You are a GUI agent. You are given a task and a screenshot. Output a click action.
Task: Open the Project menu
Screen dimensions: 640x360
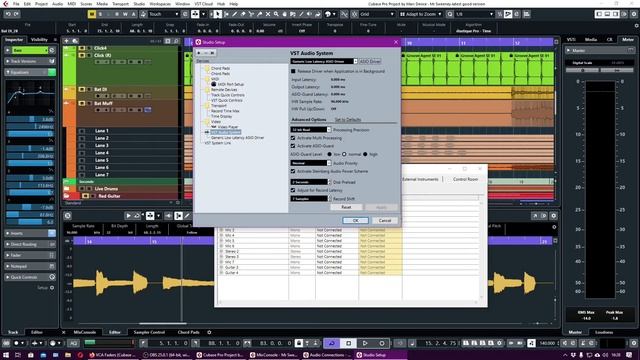click(x=41, y=4)
